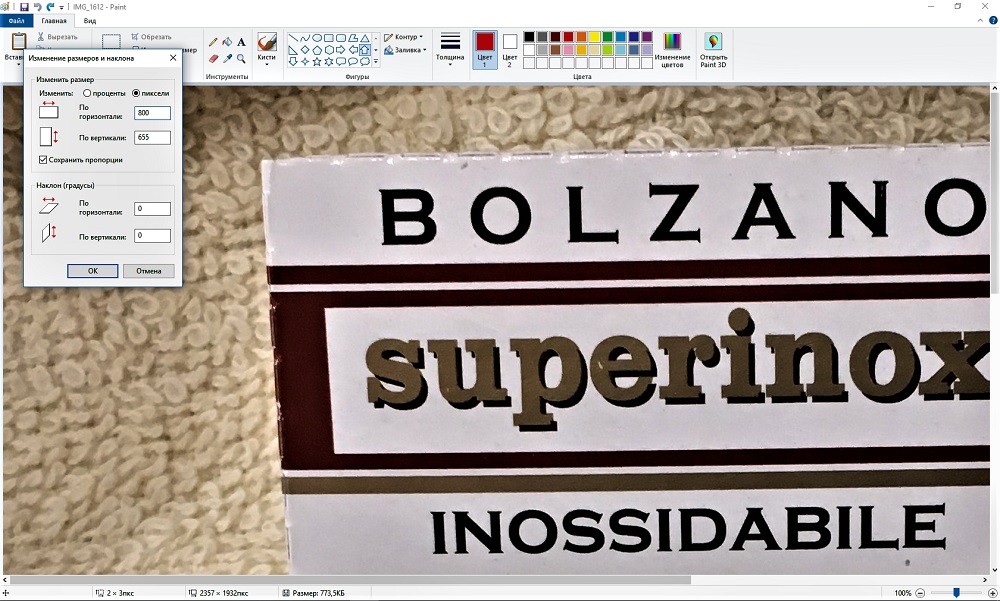This screenshot has height=601, width=1000.
Task: Click zoom out minus button
Action: [x=920, y=593]
